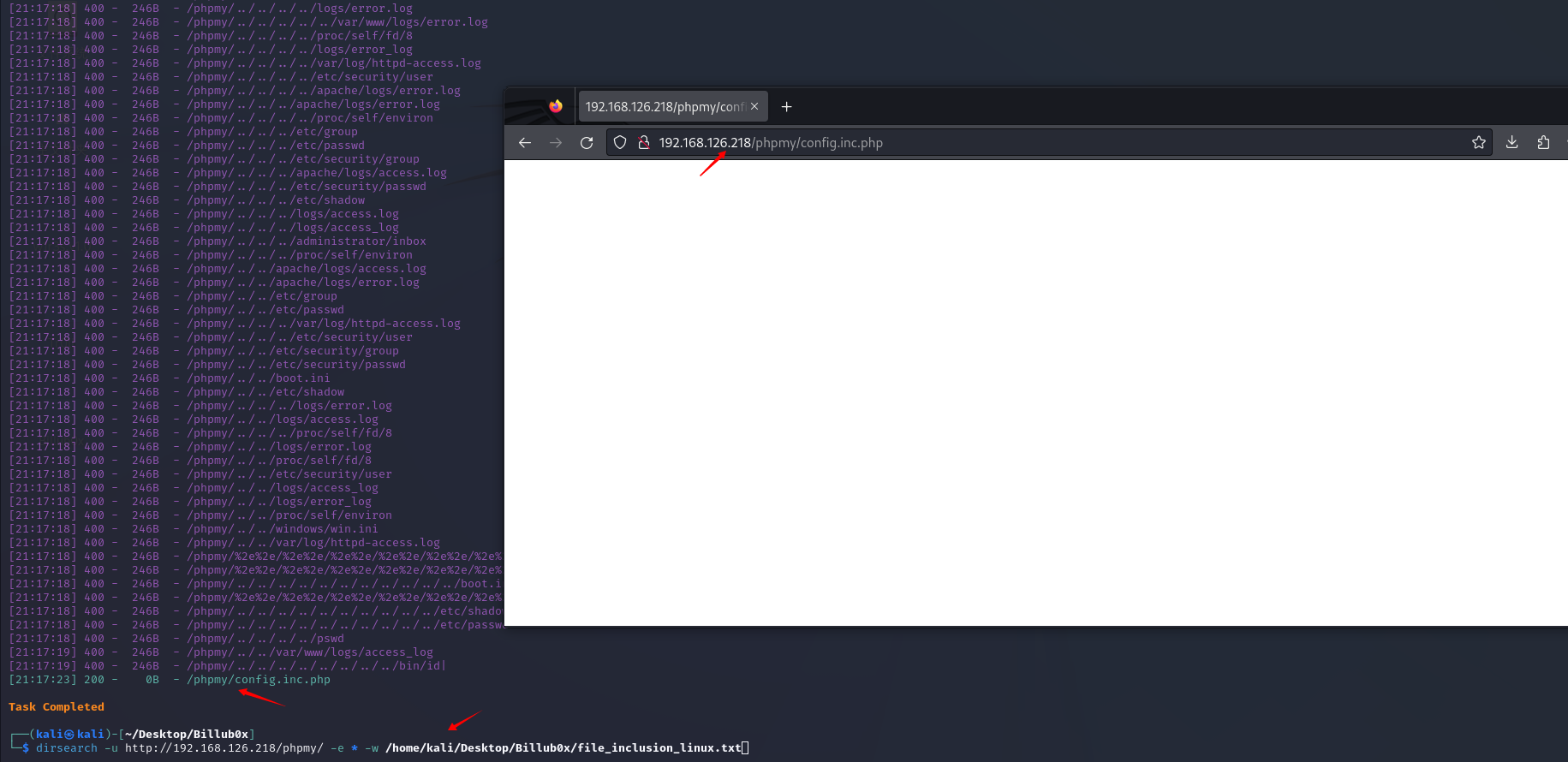The height and width of the screenshot is (762, 1568).
Task: Close the 192.168.126.218/phpmy tab
Action: click(x=754, y=107)
